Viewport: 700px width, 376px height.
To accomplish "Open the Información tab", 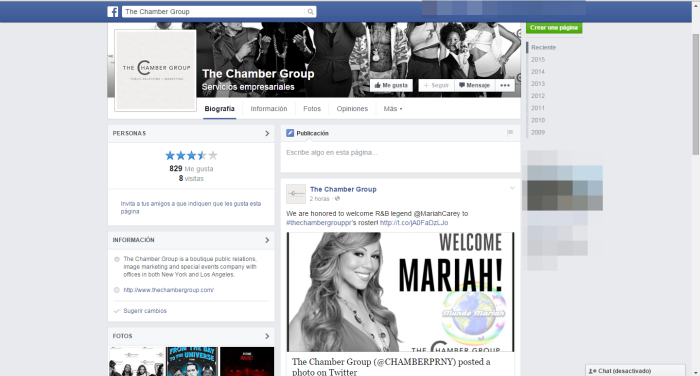I will [269, 109].
